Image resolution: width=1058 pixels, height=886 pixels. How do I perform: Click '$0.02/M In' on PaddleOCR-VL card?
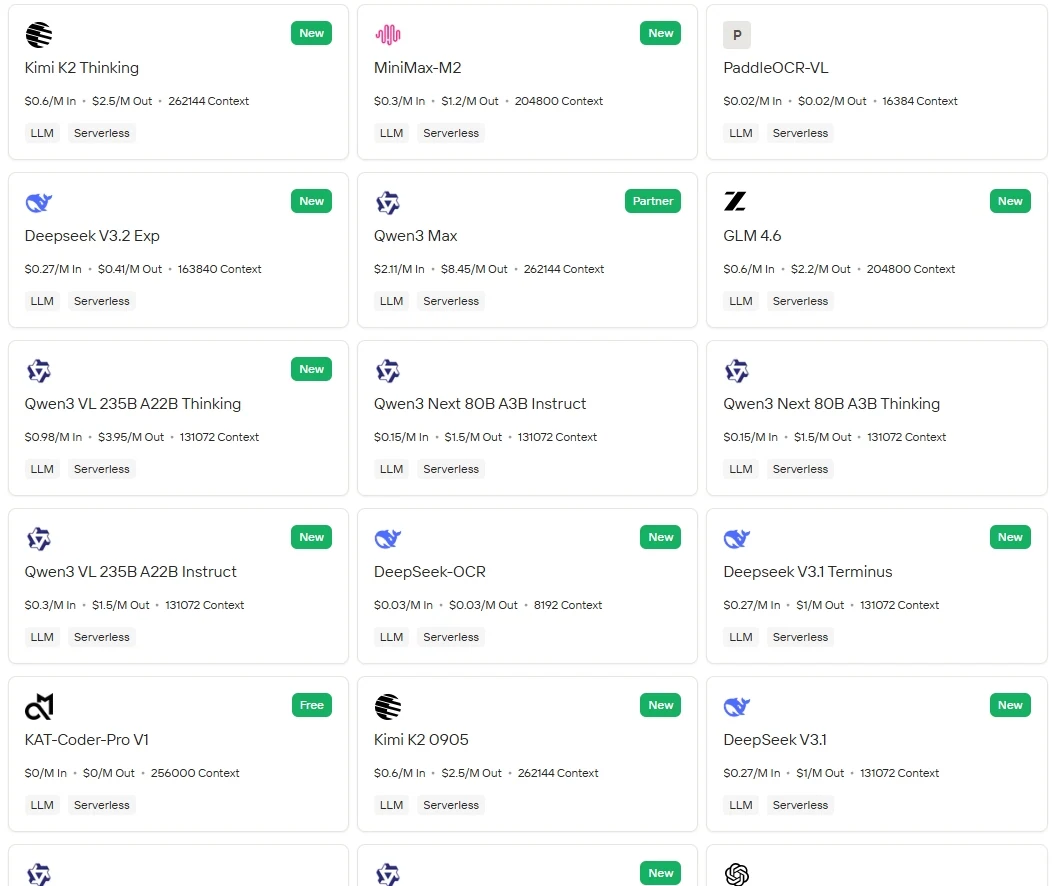(x=752, y=101)
